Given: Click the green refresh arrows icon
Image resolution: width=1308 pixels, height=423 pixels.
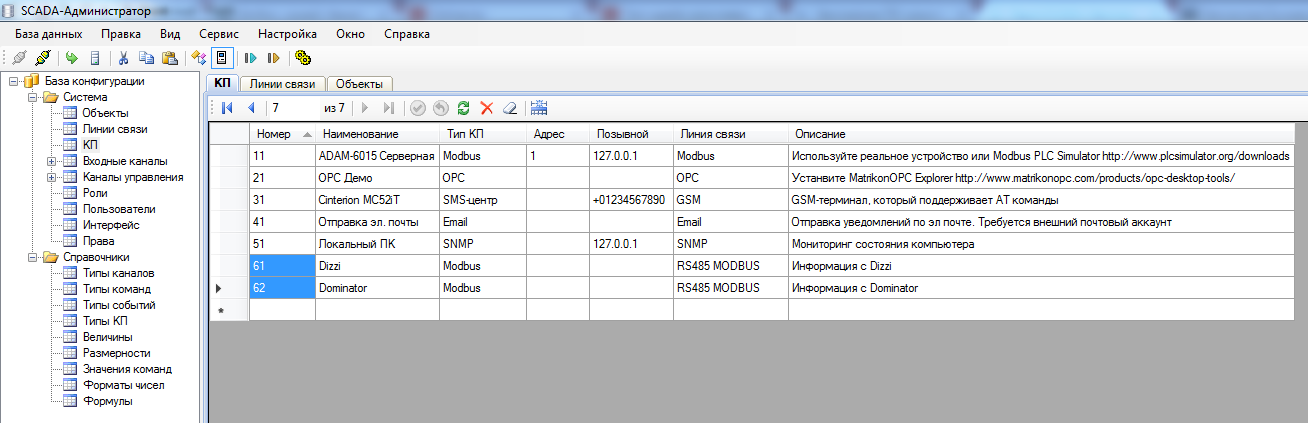Looking at the screenshot, I should click(463, 108).
